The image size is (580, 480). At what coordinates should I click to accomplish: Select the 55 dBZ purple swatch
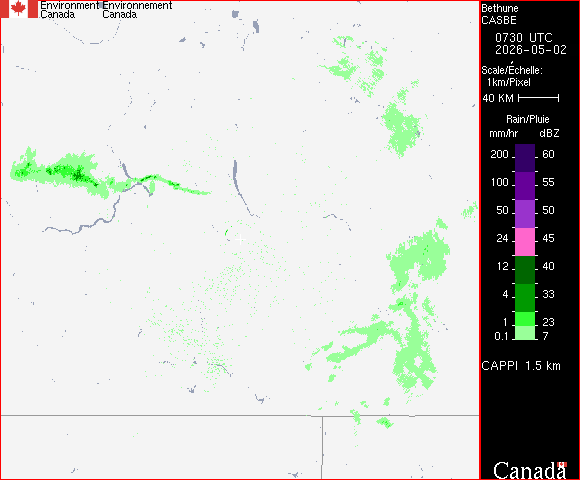525,186
